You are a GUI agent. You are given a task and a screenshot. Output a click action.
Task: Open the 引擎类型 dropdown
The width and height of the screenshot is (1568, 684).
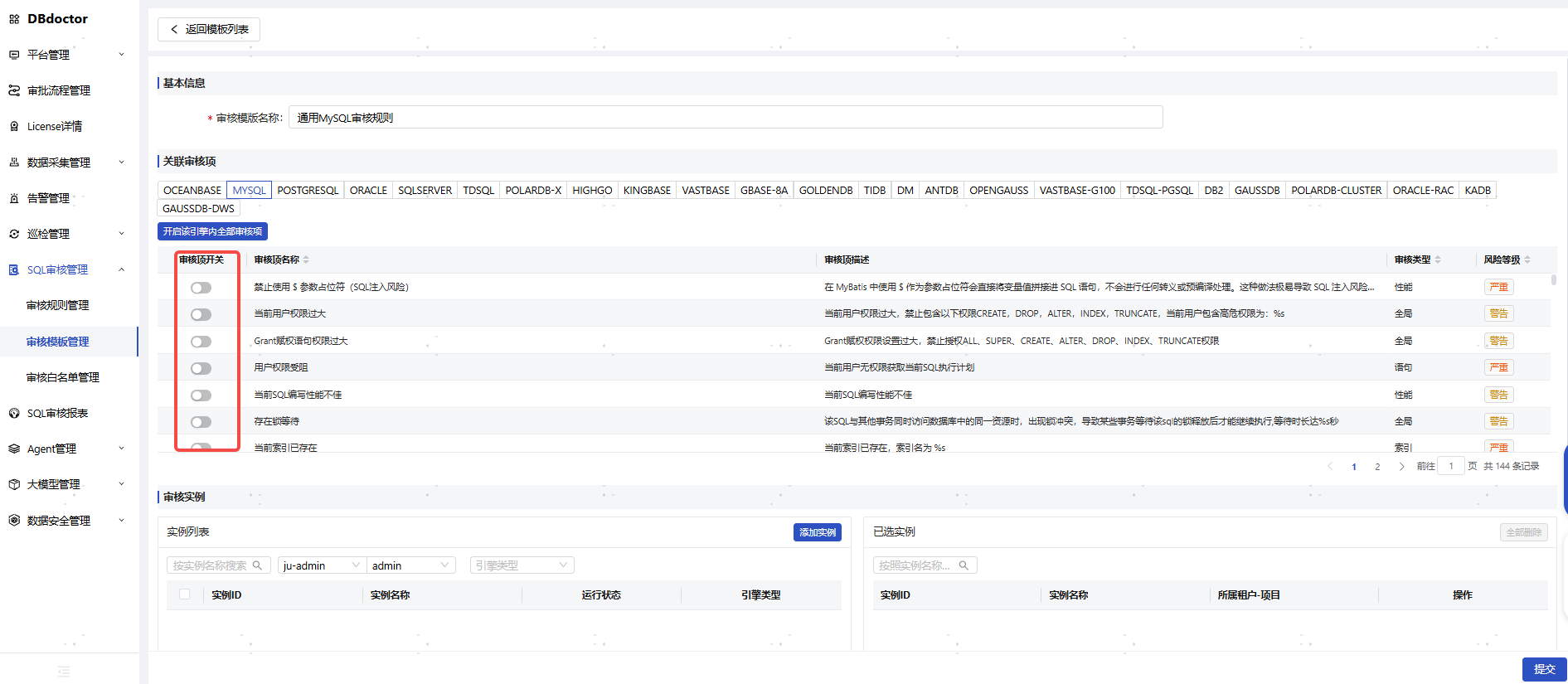click(x=522, y=565)
